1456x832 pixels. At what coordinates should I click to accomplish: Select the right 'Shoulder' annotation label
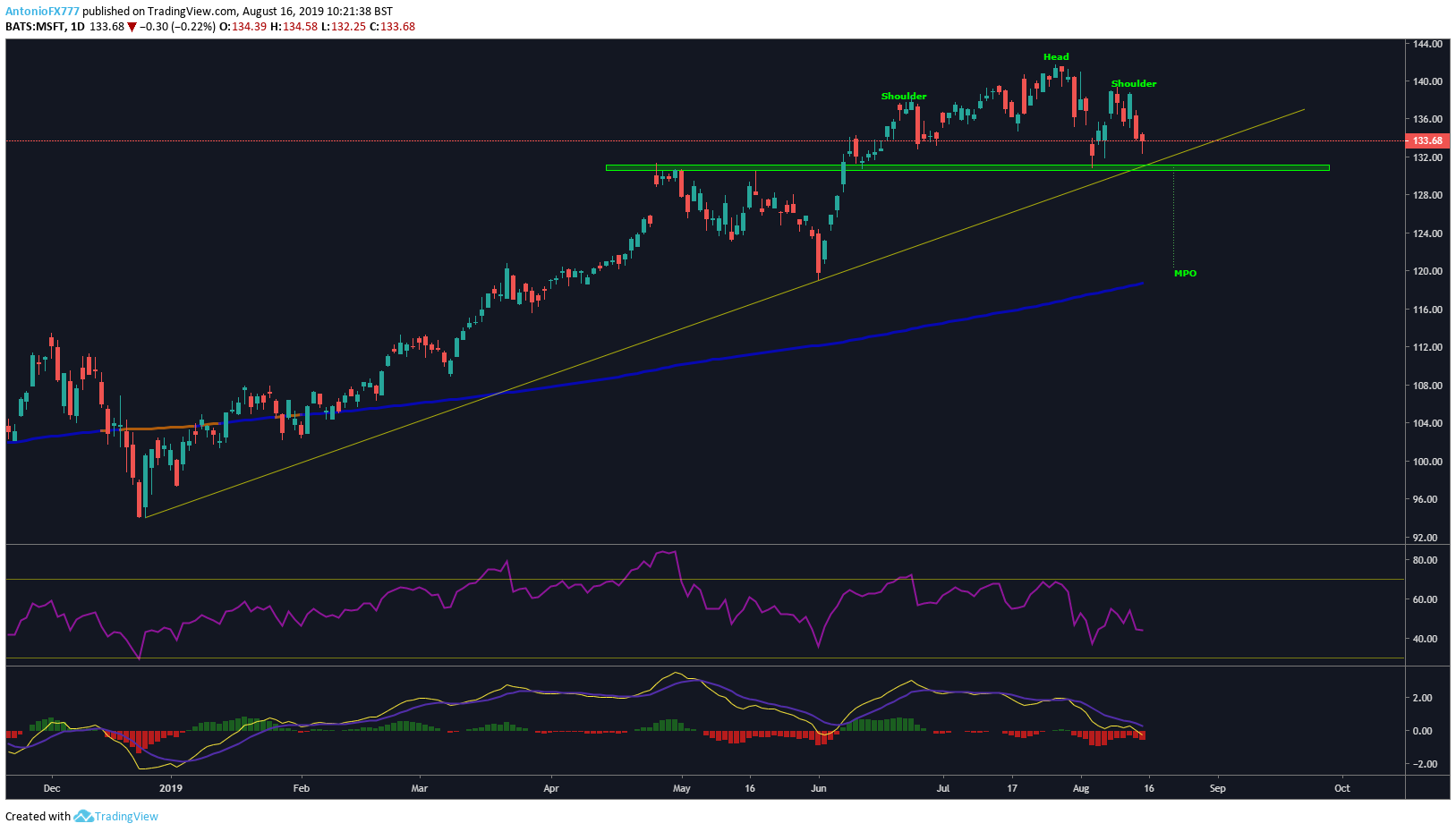(1134, 84)
